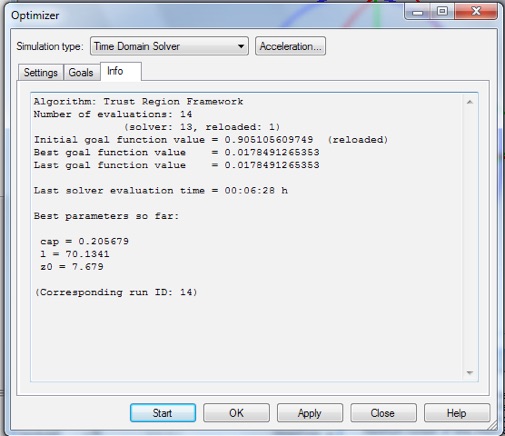
Task: Maximize the Optimizer dialog window
Action: coord(442,12)
